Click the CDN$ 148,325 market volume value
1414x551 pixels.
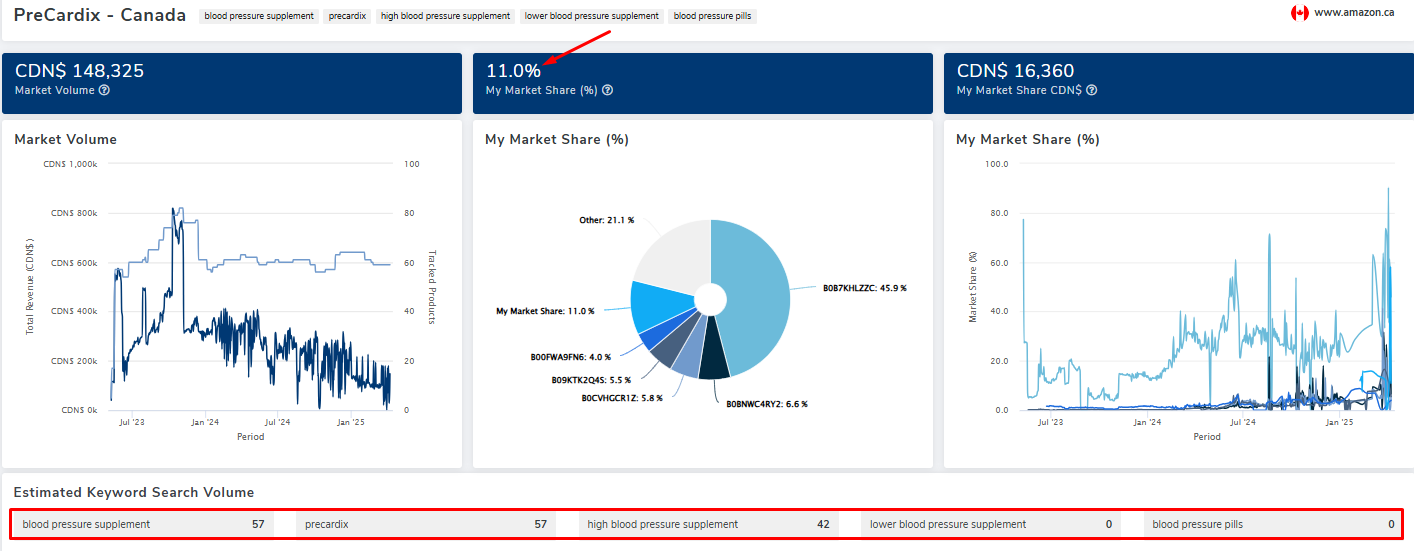tap(80, 71)
